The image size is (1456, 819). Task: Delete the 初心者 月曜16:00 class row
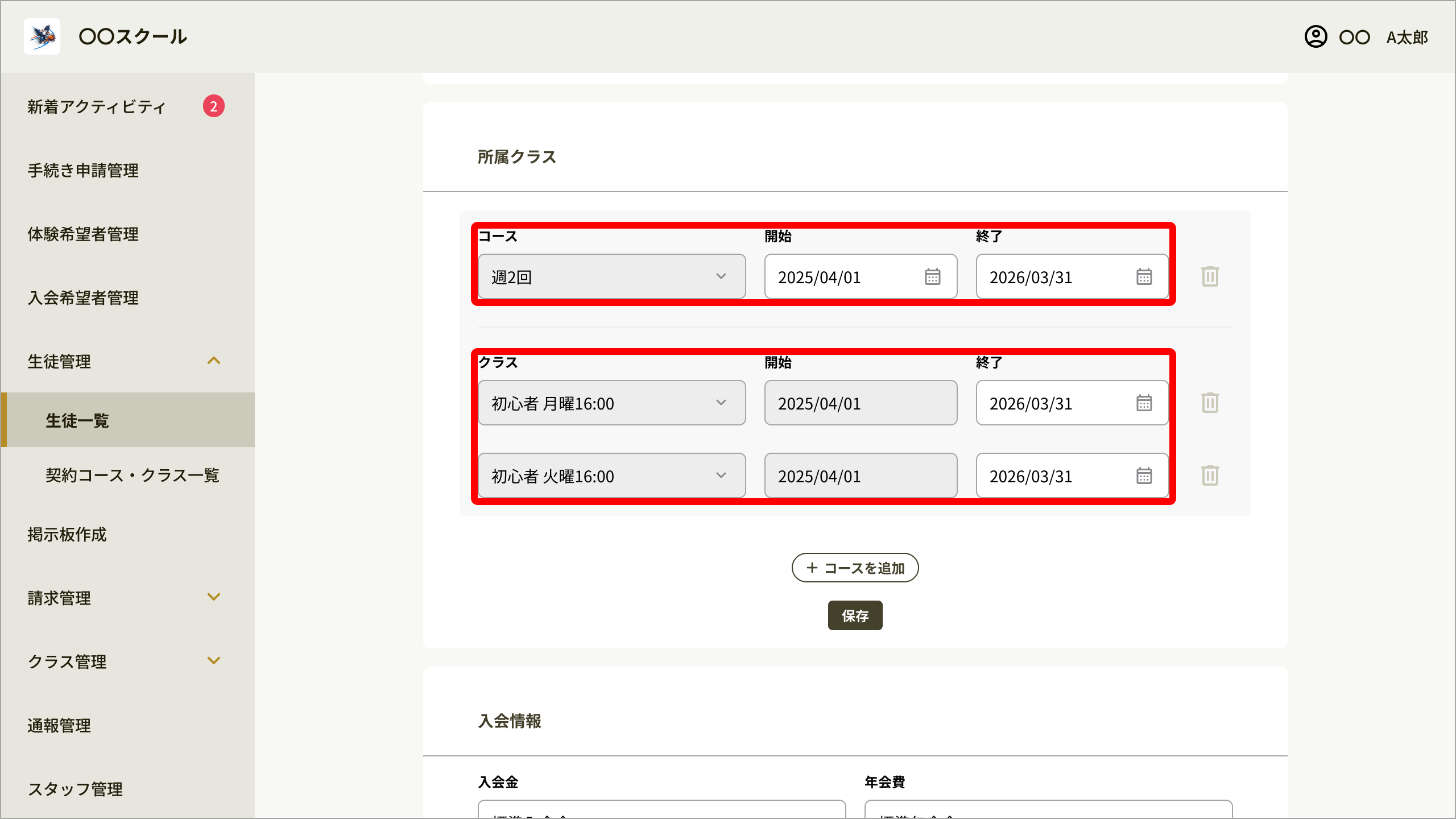(1210, 403)
